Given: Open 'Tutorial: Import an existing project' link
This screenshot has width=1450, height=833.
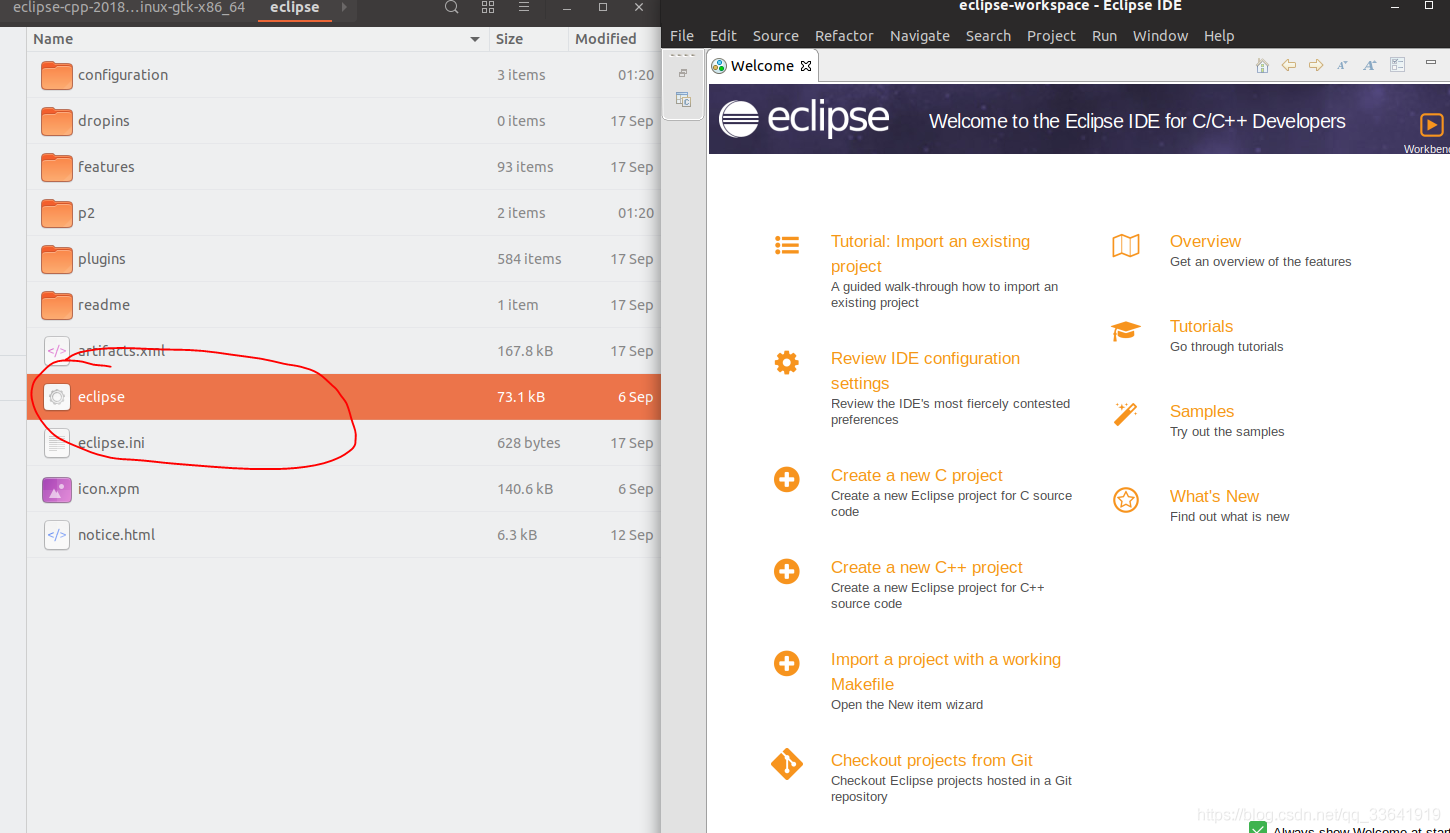Looking at the screenshot, I should click(930, 254).
